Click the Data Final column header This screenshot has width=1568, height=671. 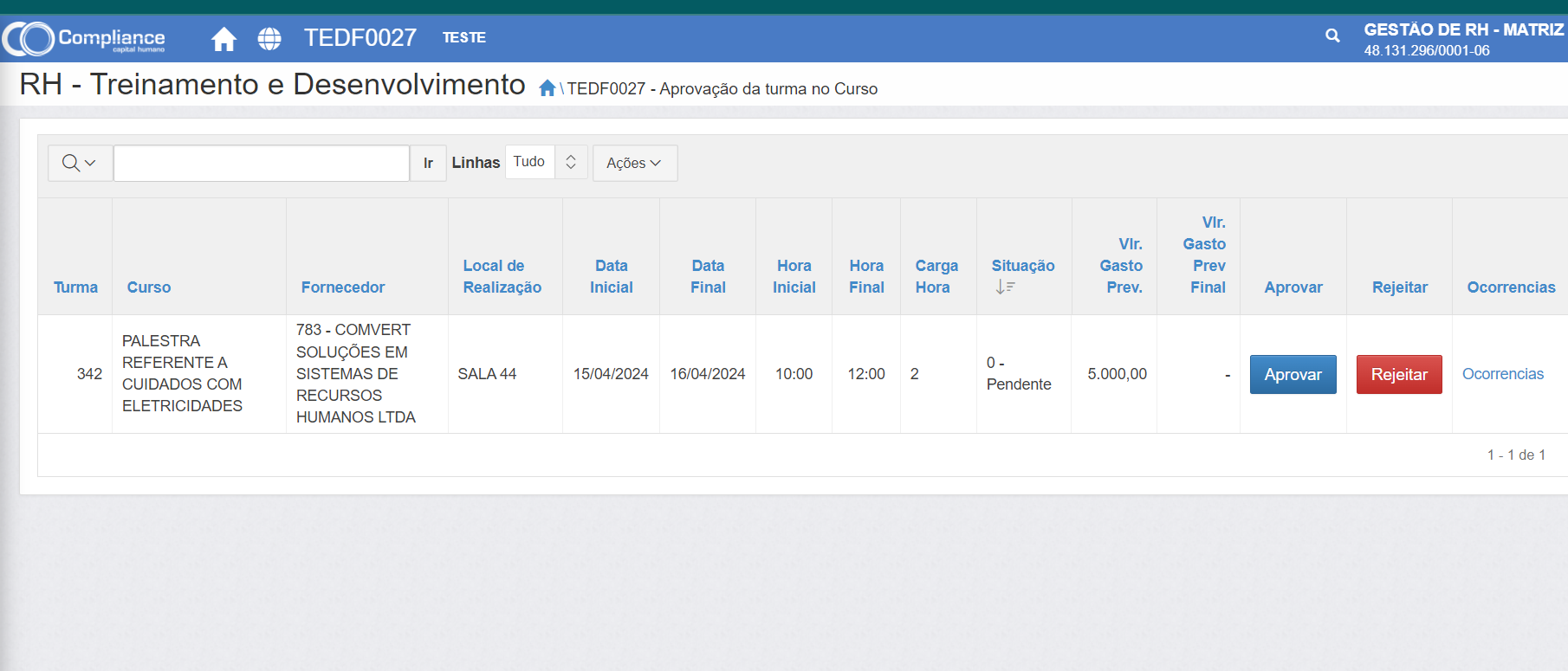708,276
